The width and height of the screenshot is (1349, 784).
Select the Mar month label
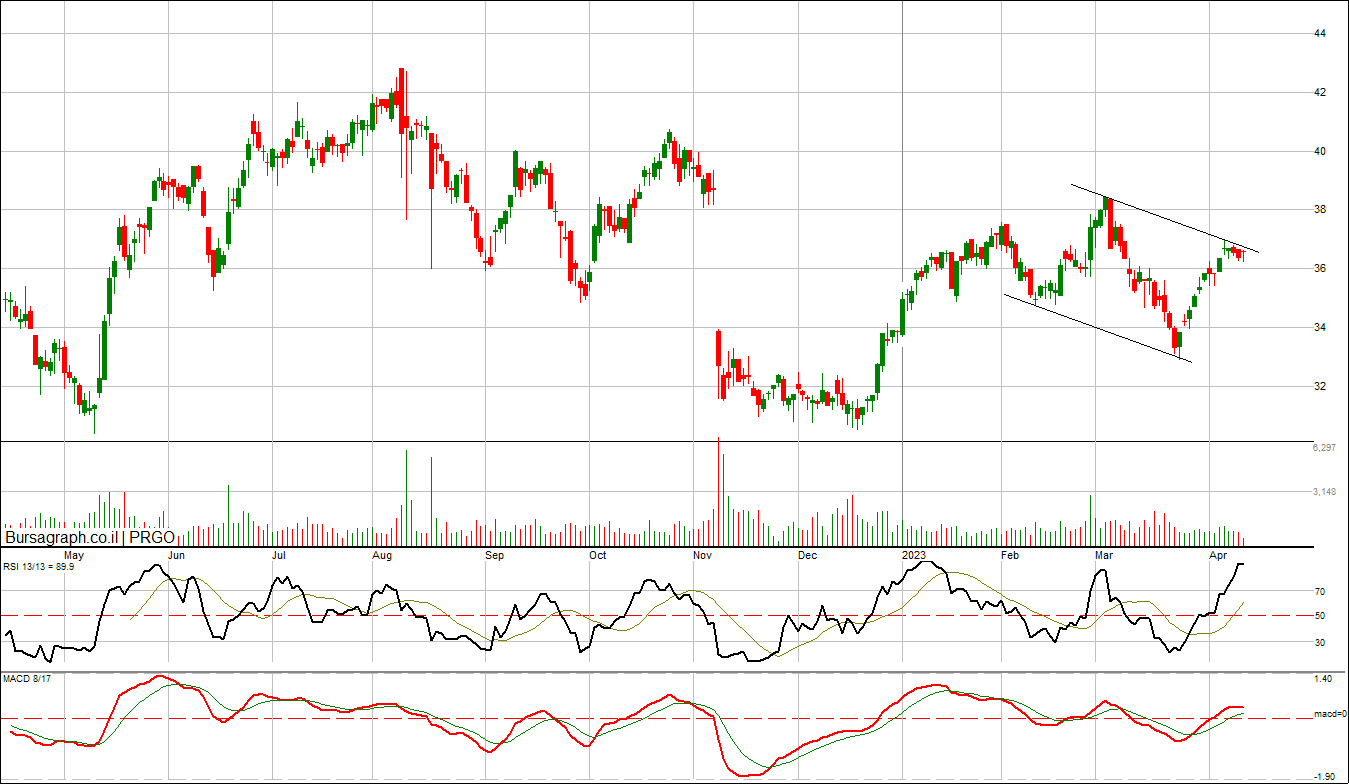click(x=1104, y=554)
